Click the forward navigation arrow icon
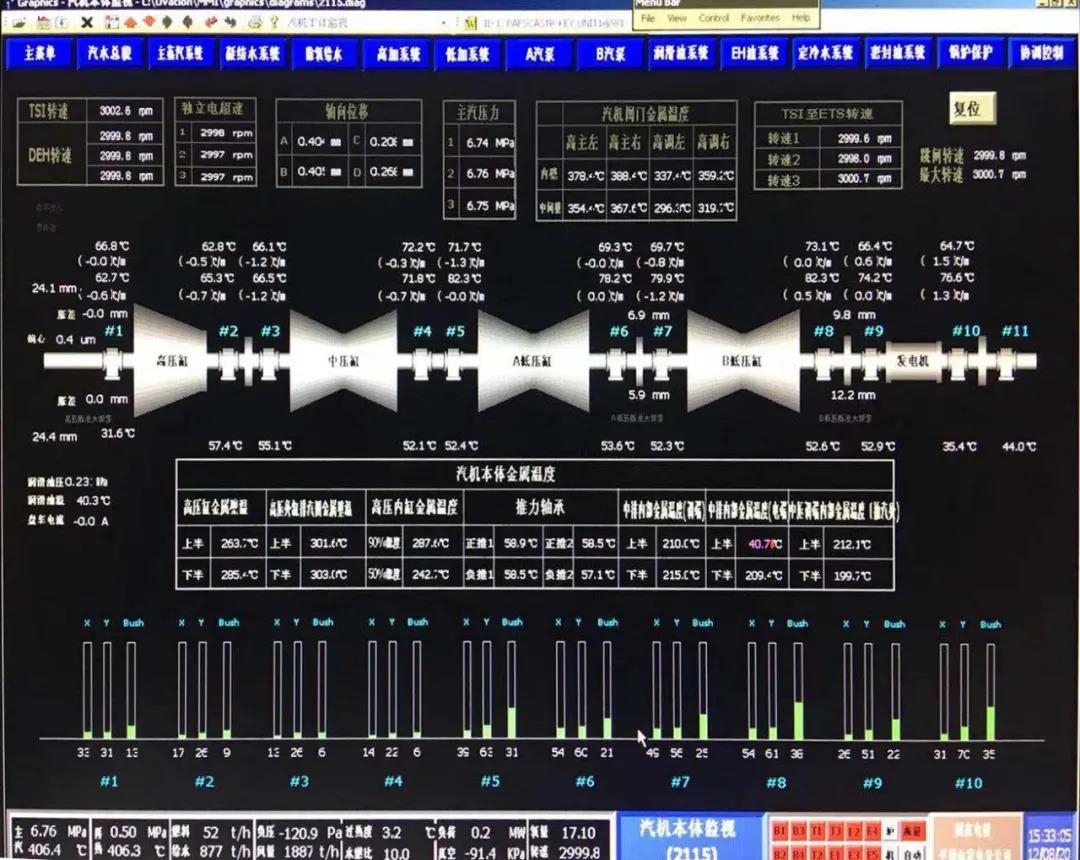Image resolution: width=1080 pixels, height=860 pixels. coord(231,22)
